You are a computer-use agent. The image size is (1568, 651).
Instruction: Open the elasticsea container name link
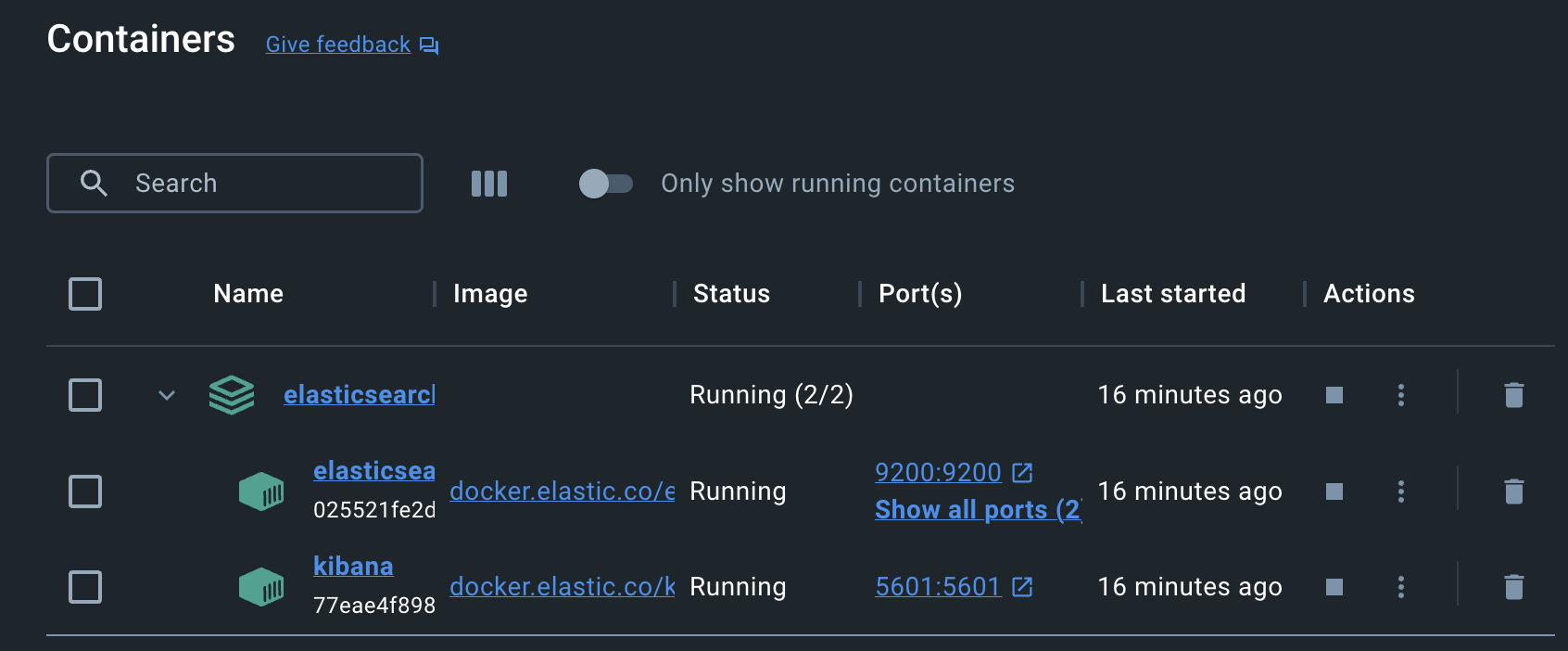tap(374, 471)
